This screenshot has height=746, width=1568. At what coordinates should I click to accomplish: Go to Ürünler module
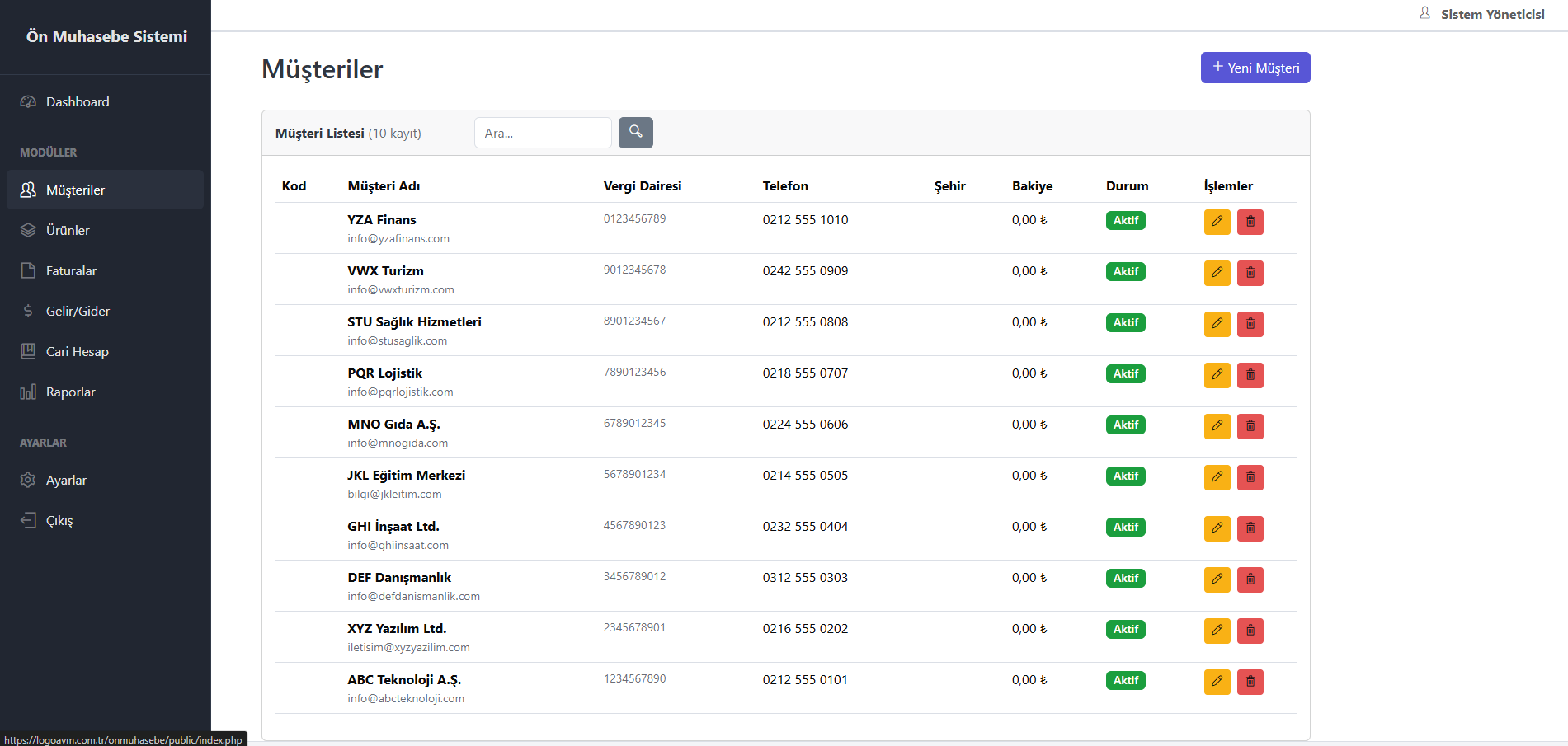click(x=106, y=230)
